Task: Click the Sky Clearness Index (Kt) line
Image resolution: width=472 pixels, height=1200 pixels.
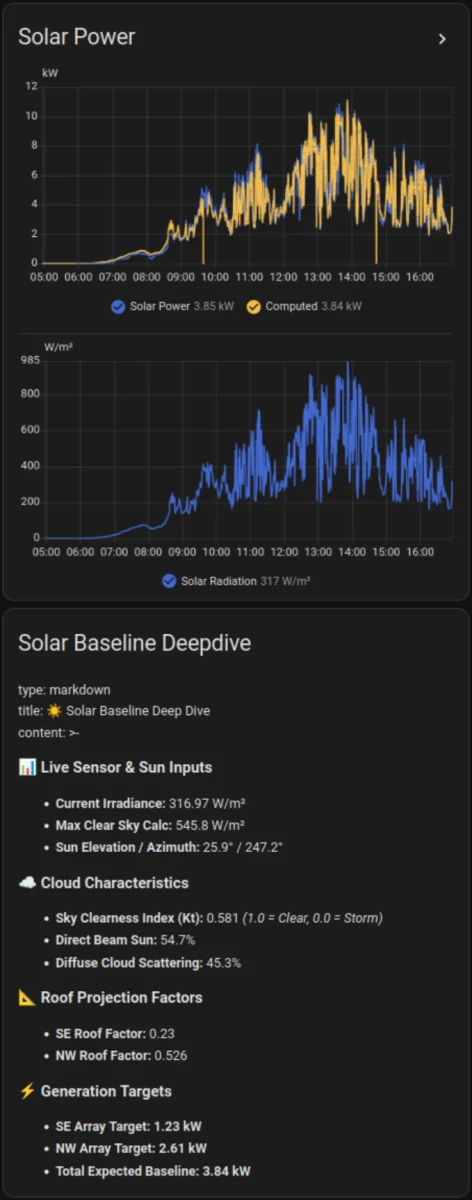Action: point(219,918)
